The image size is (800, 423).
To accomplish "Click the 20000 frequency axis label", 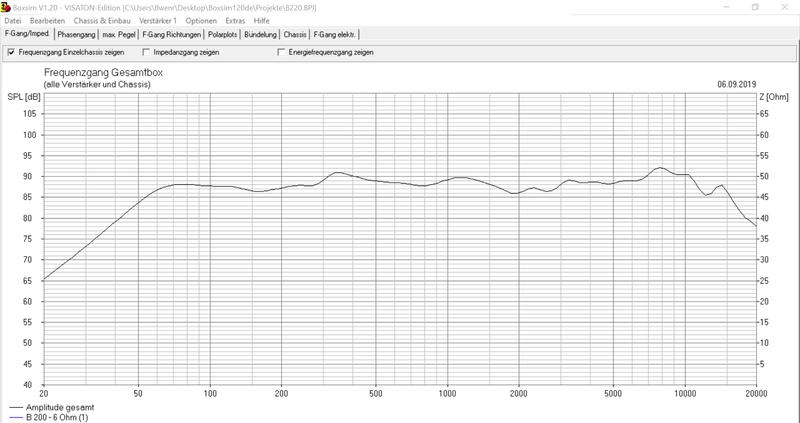I will tap(756, 393).
